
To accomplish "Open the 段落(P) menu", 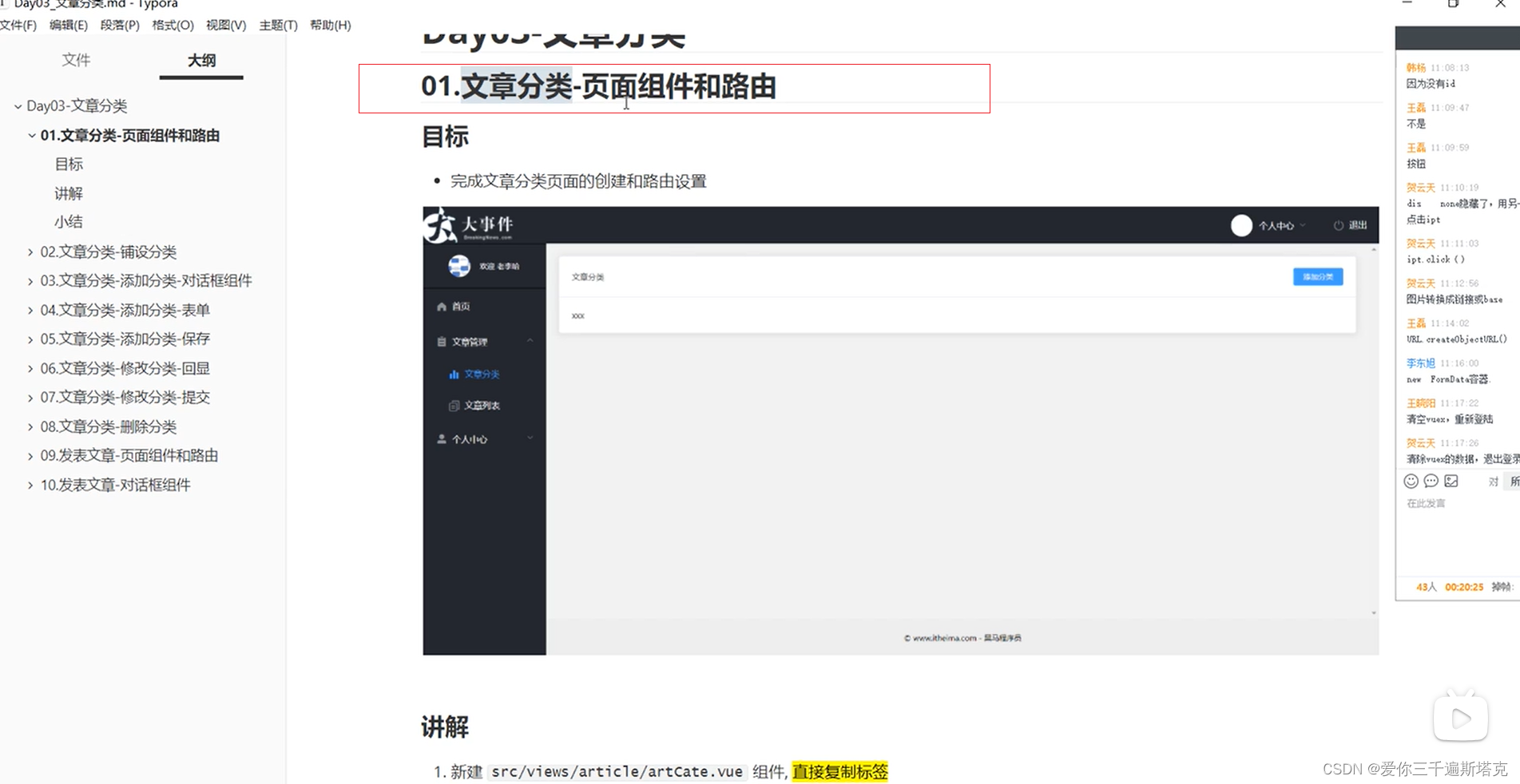I will pos(120,25).
